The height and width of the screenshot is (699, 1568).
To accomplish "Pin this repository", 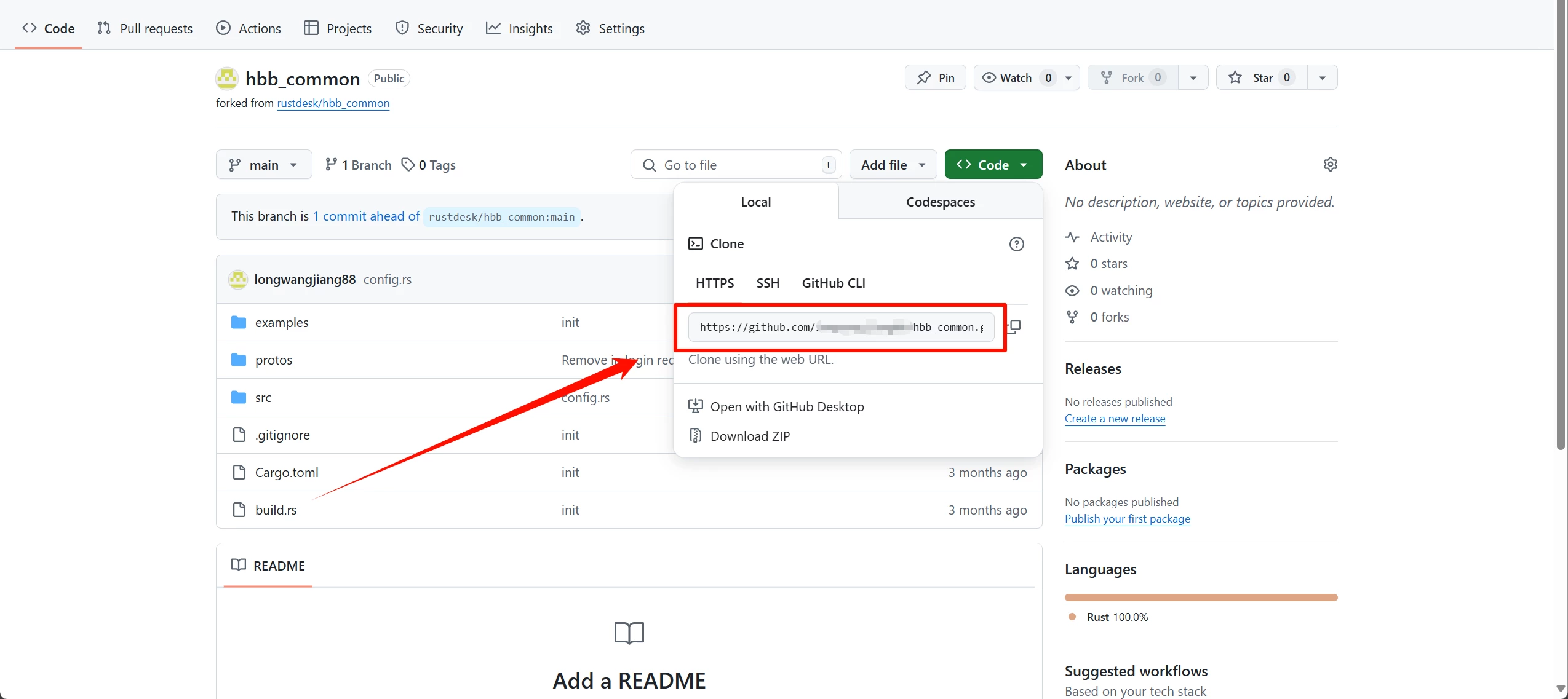I will (x=935, y=77).
